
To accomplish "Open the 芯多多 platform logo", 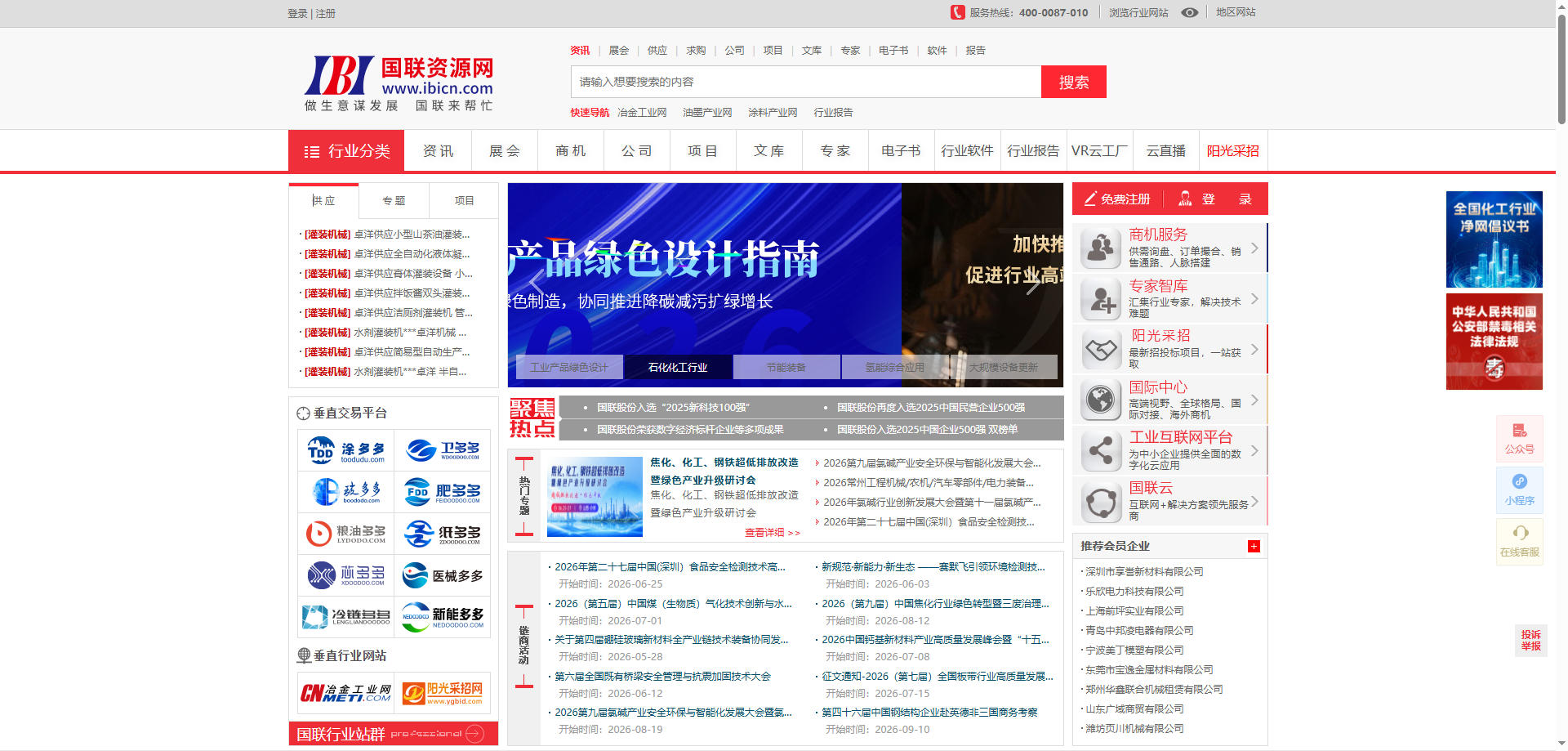I will (x=346, y=576).
